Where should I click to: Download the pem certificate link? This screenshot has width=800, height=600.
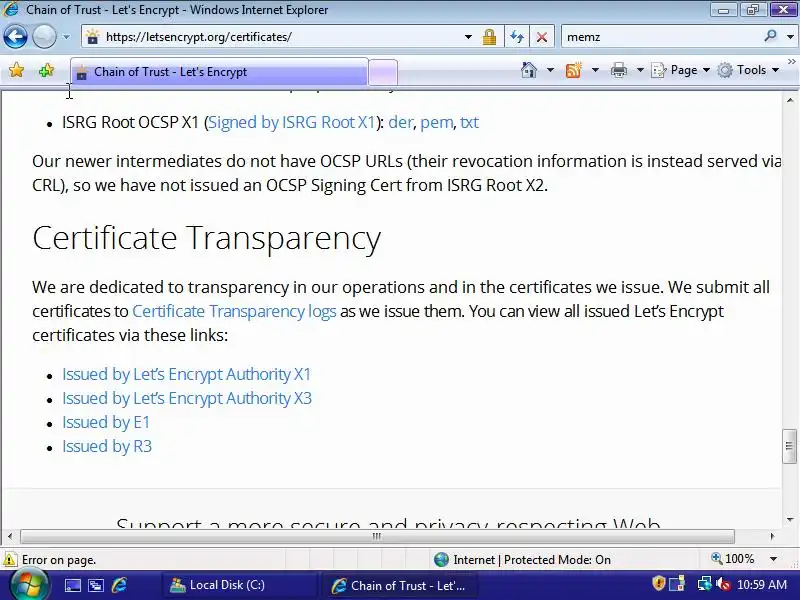436,123
